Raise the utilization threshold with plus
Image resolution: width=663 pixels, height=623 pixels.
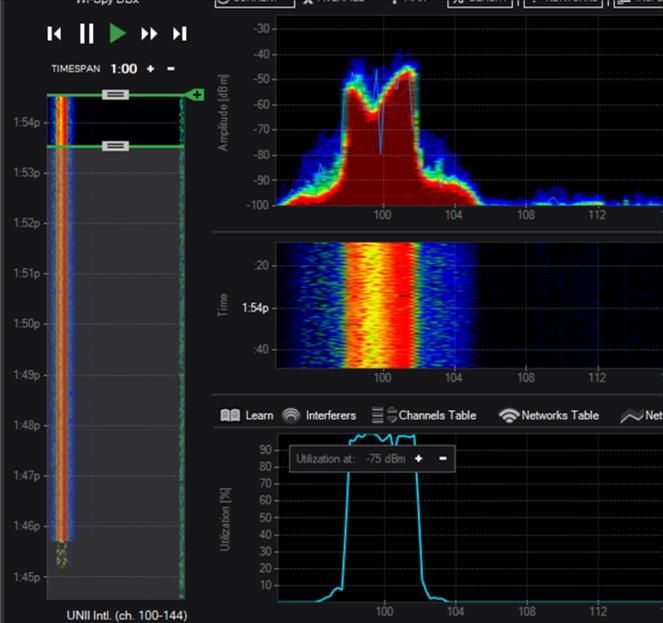419,458
